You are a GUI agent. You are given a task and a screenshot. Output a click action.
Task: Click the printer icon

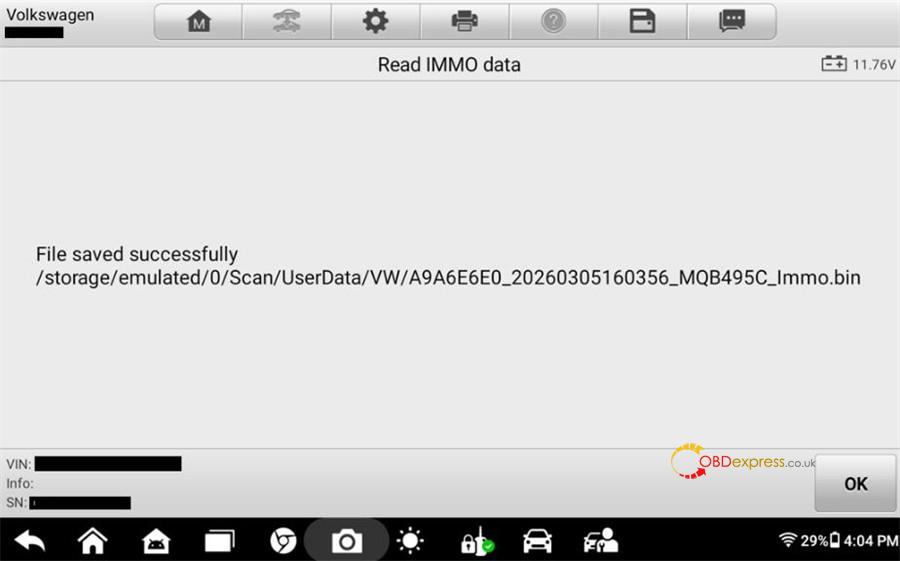[x=464, y=22]
